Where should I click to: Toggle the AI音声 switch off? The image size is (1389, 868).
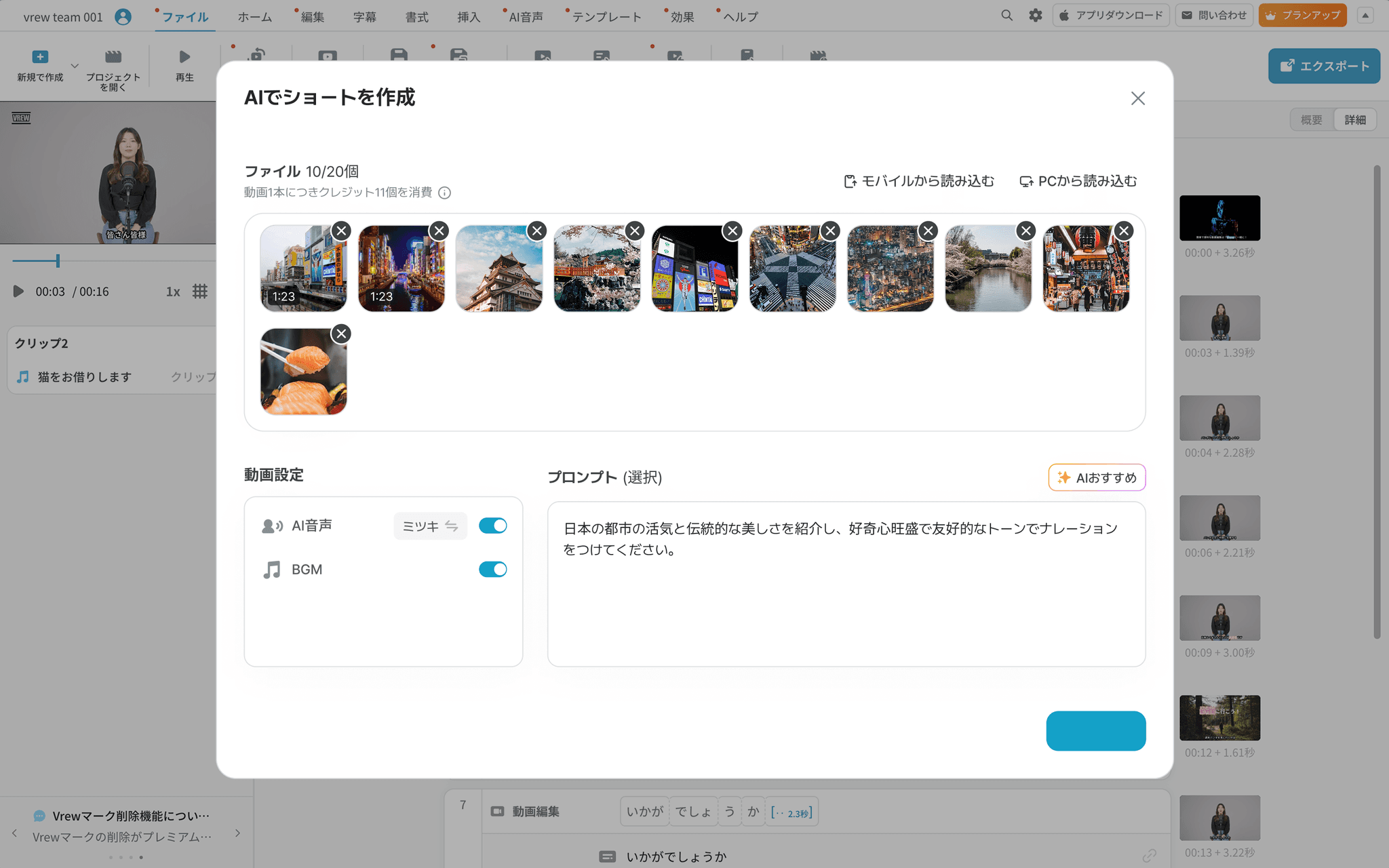point(492,526)
